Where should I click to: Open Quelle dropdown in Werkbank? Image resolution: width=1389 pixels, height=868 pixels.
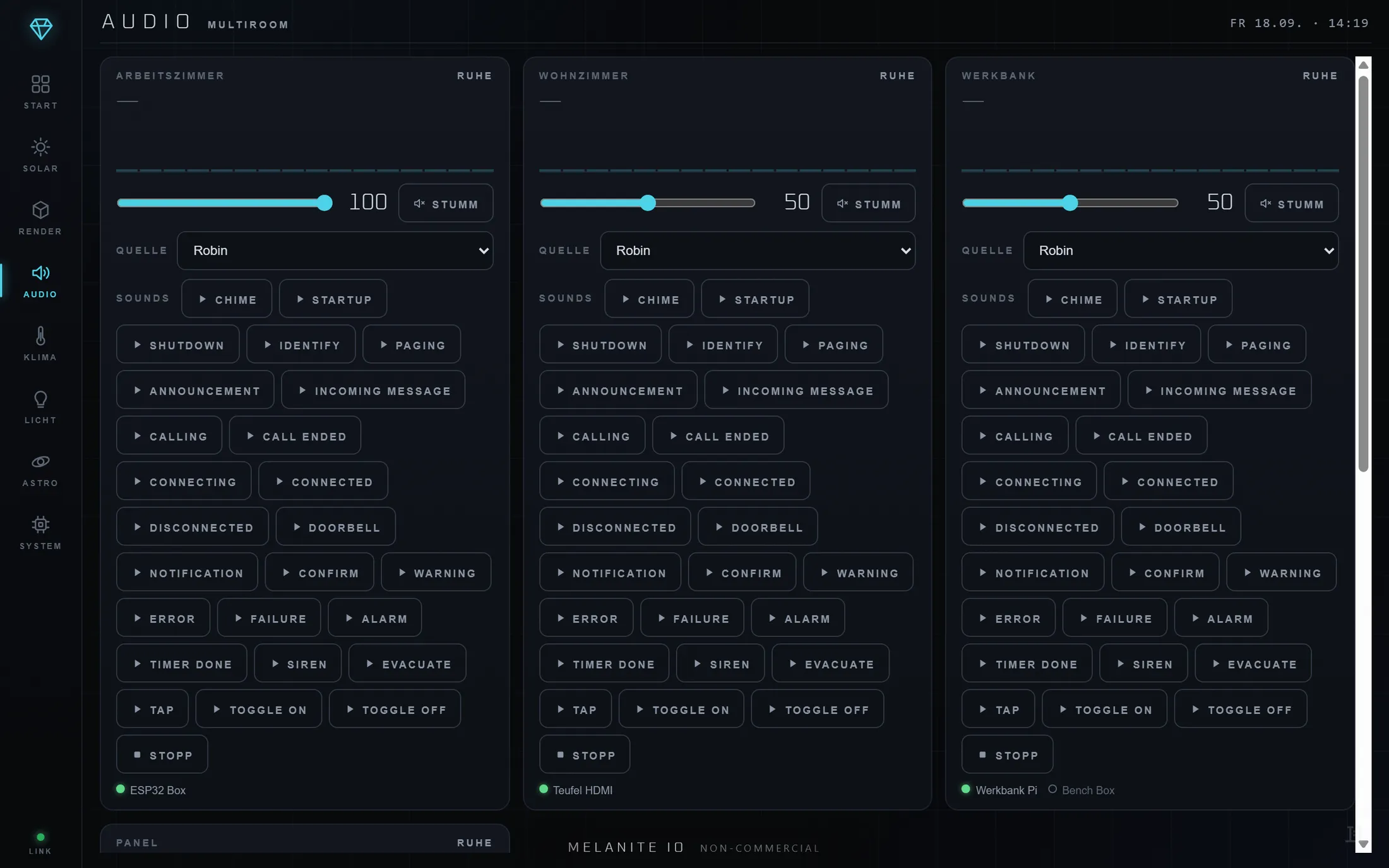pos(1181,251)
